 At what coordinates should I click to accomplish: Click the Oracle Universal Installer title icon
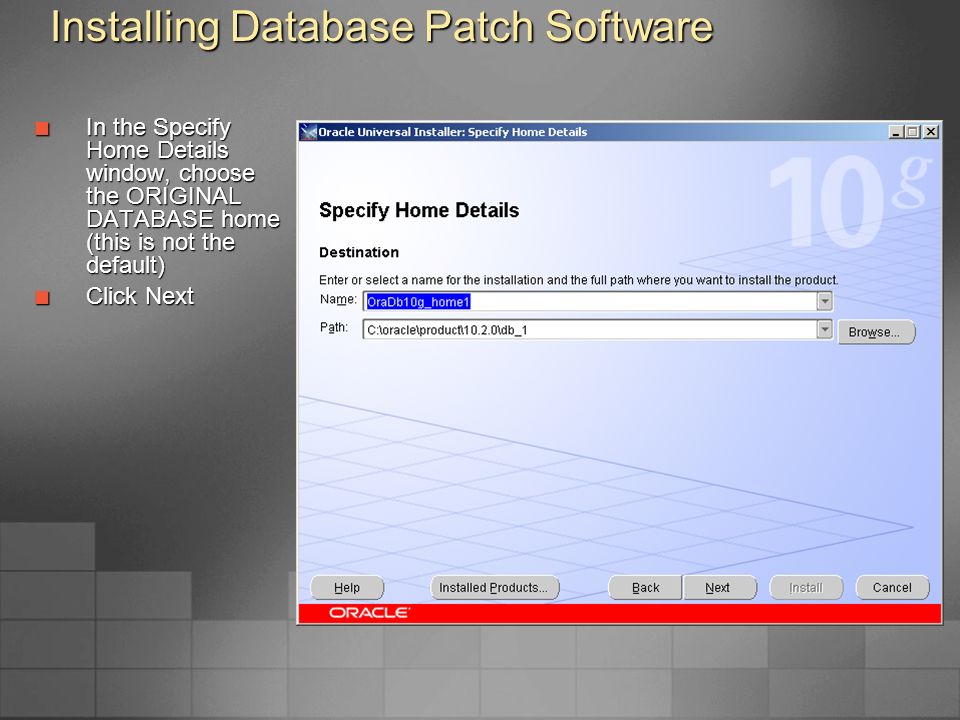pyautogui.click(x=309, y=132)
